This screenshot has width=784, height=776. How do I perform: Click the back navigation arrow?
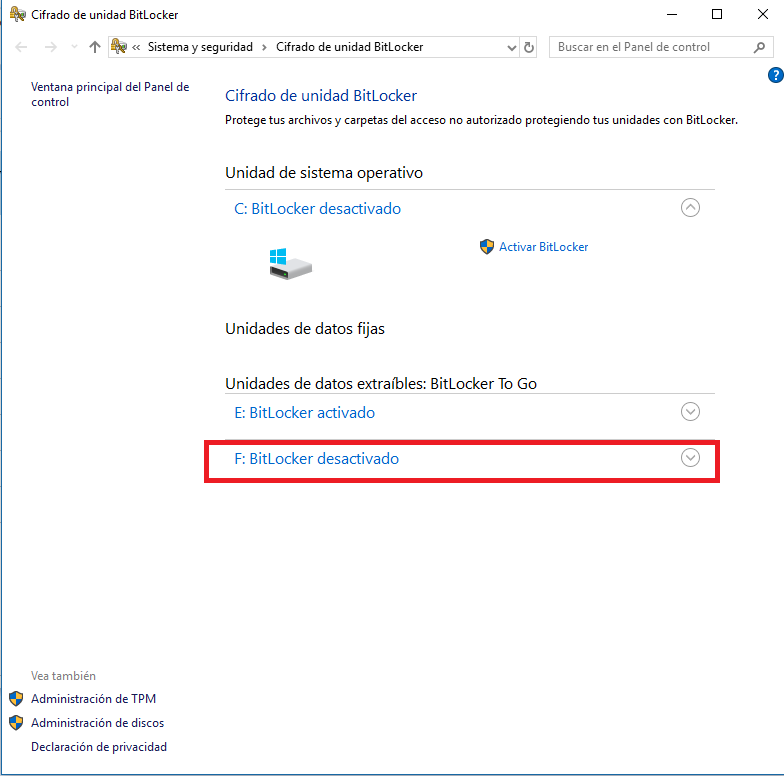(22, 47)
